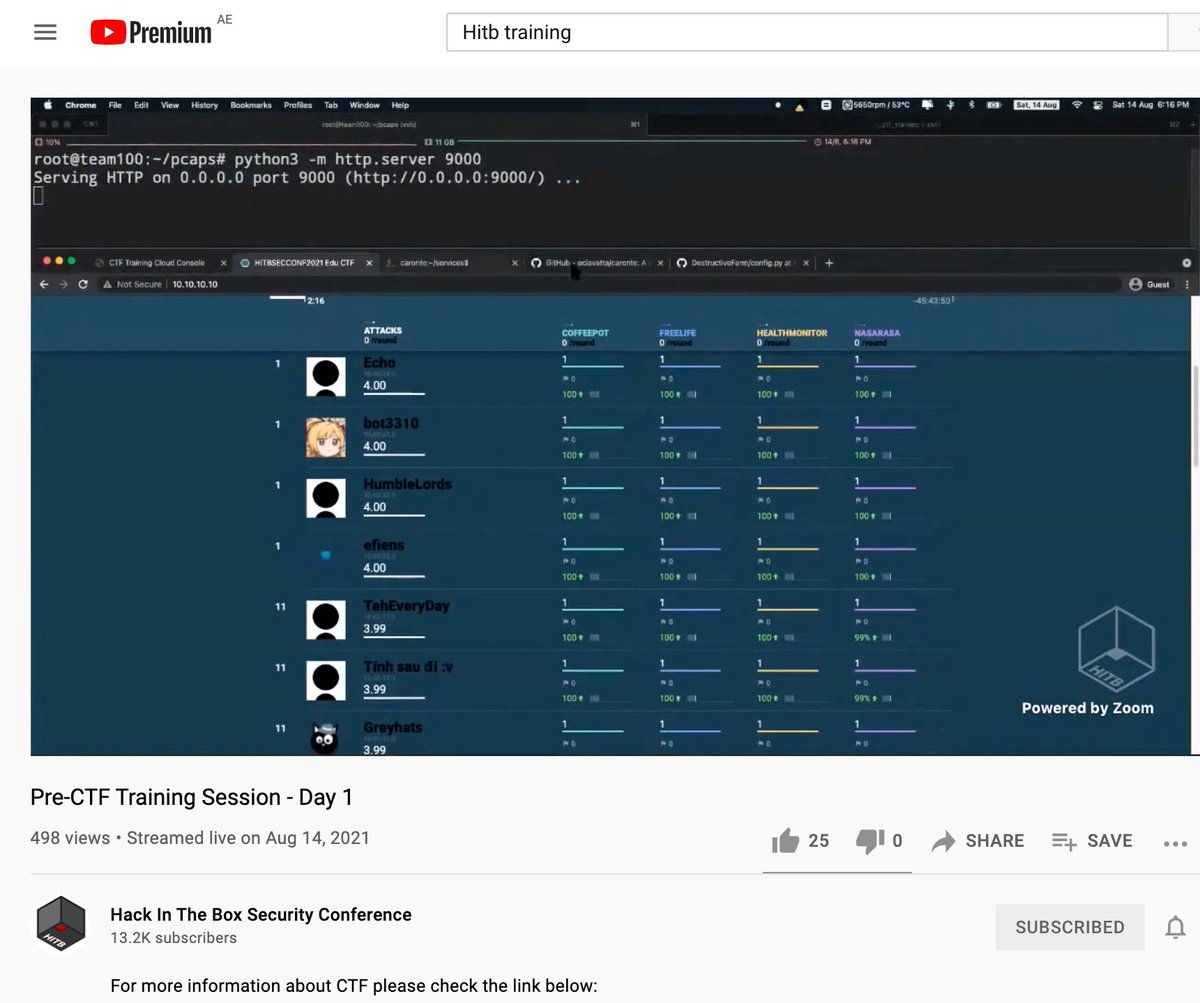
Task: Open the File menu in the menu bar
Action: pos(115,105)
